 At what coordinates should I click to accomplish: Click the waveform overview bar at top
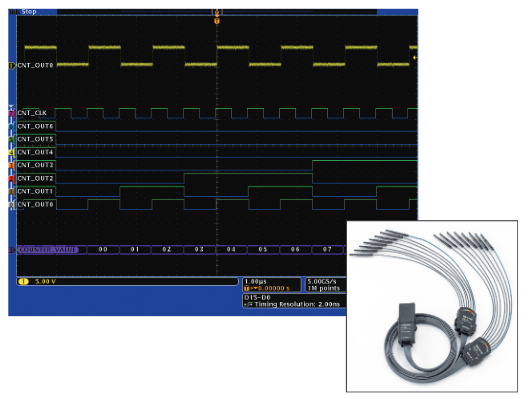tap(217, 12)
